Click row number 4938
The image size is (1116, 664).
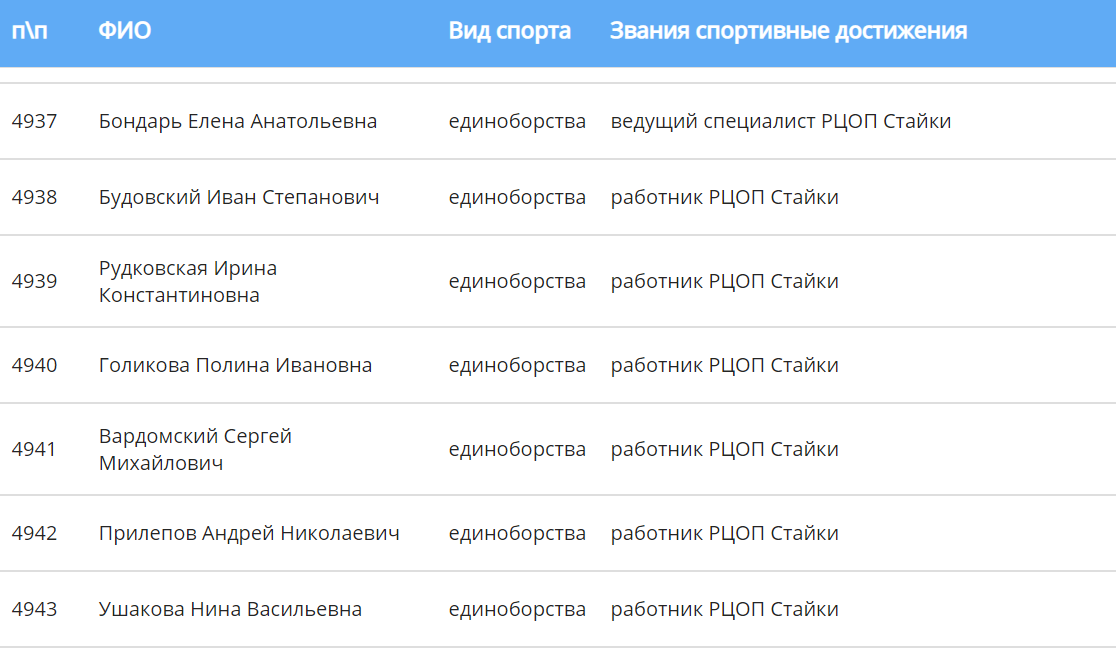tap(34, 197)
